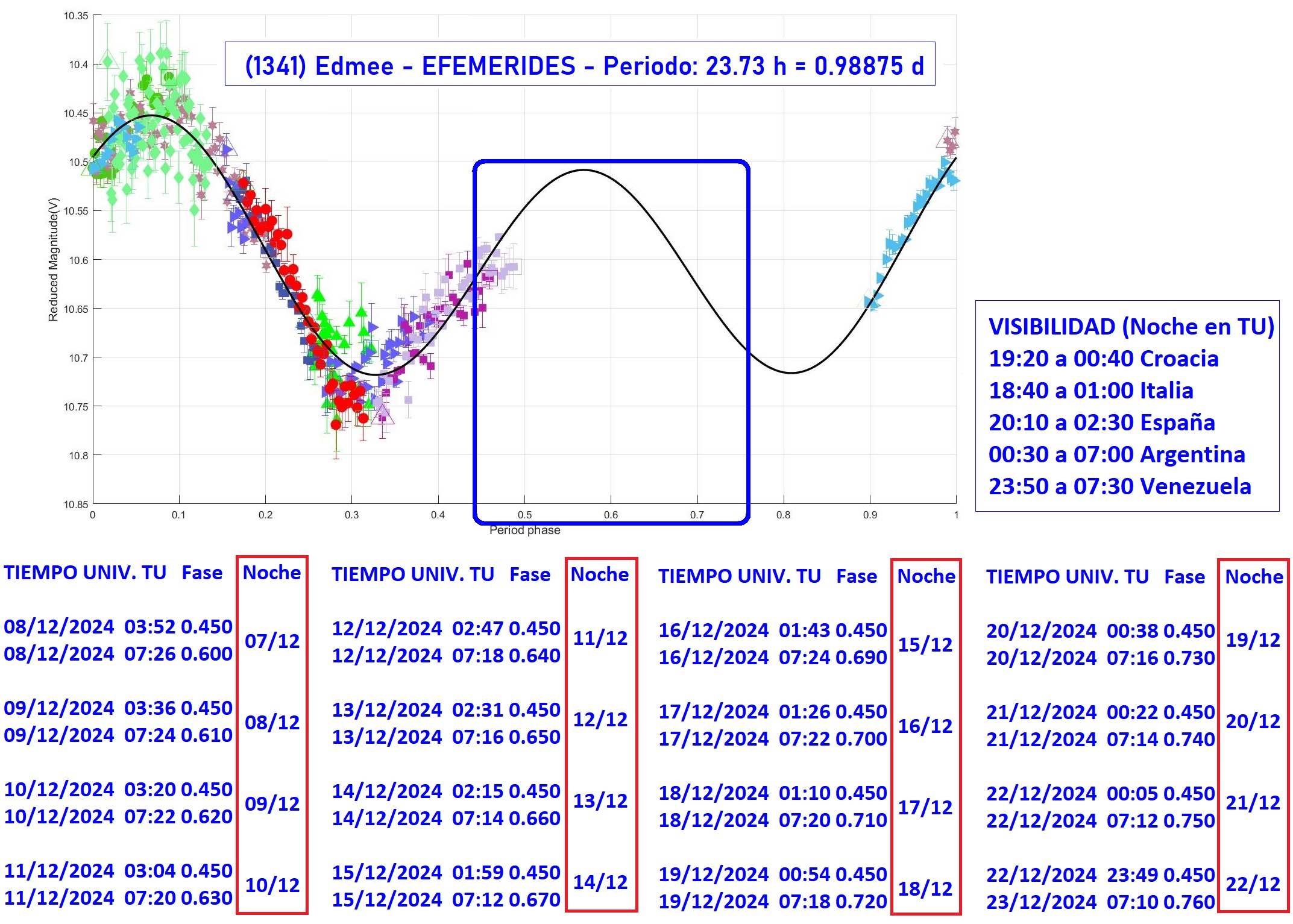Select the row '14/12/2024 02:15 0.450'
Image resolution: width=1293 pixels, height=924 pixels.
click(x=446, y=791)
